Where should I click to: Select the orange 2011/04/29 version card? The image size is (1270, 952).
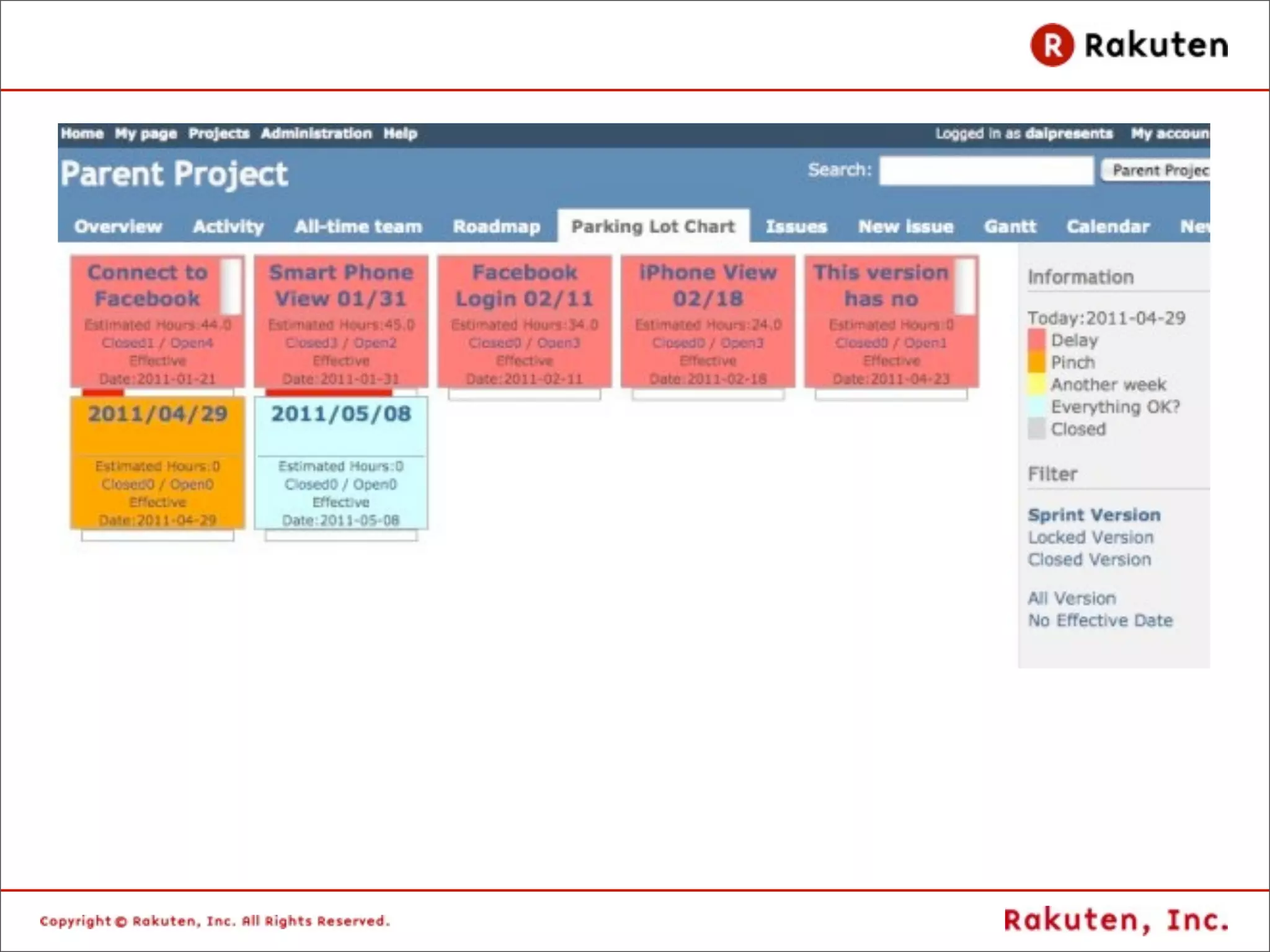point(158,415)
